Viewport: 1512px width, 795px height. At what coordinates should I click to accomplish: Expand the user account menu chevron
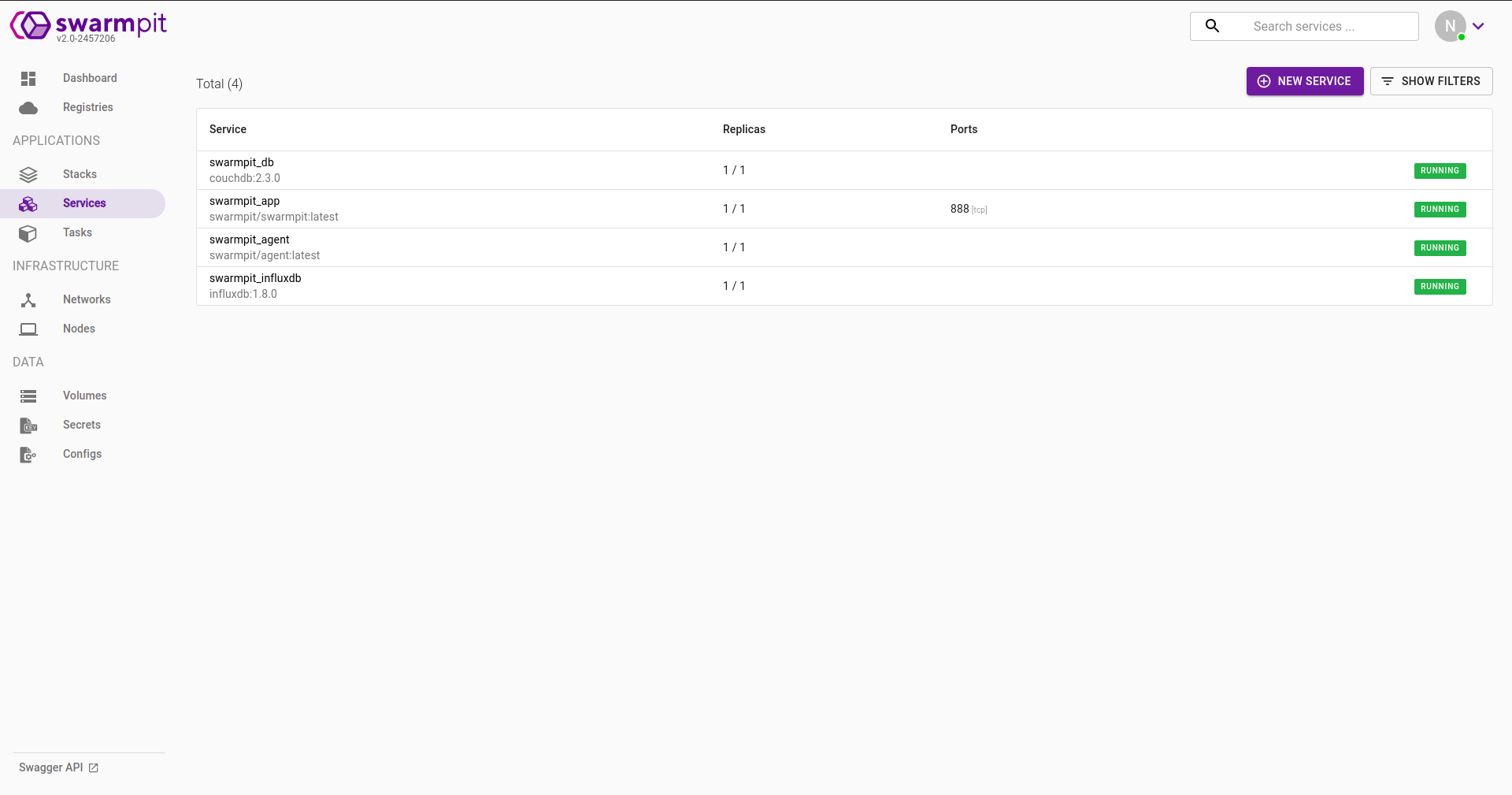(x=1479, y=26)
